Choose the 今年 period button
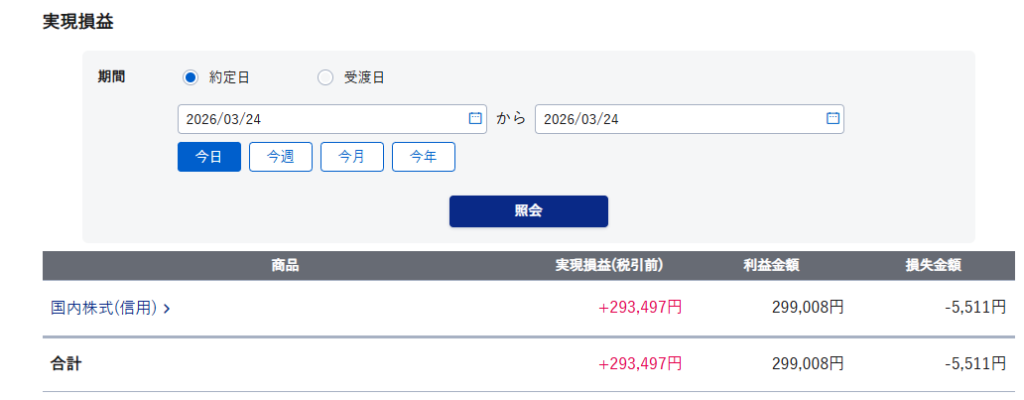Image resolution: width=1024 pixels, height=400 pixels. click(x=423, y=157)
